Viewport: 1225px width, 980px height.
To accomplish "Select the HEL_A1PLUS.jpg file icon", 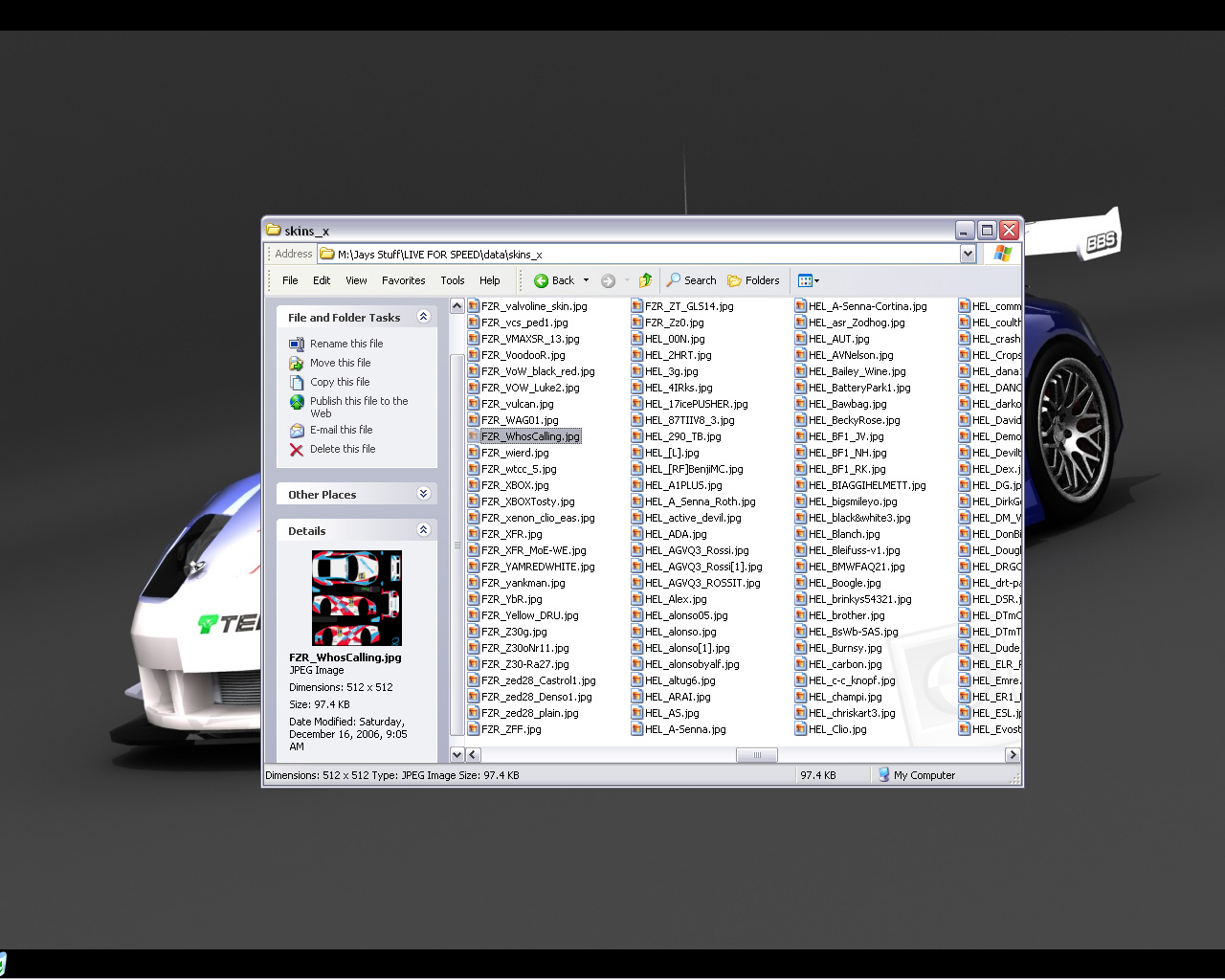I will tap(637, 485).
